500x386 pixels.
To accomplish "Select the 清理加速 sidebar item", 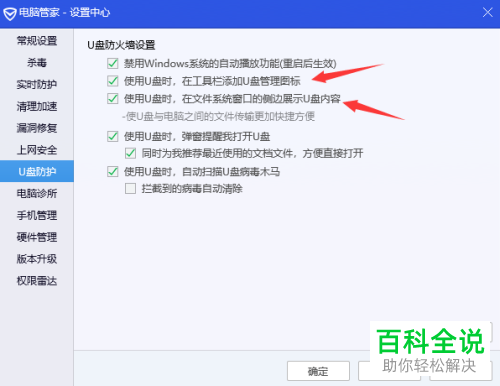I will 37,106.
